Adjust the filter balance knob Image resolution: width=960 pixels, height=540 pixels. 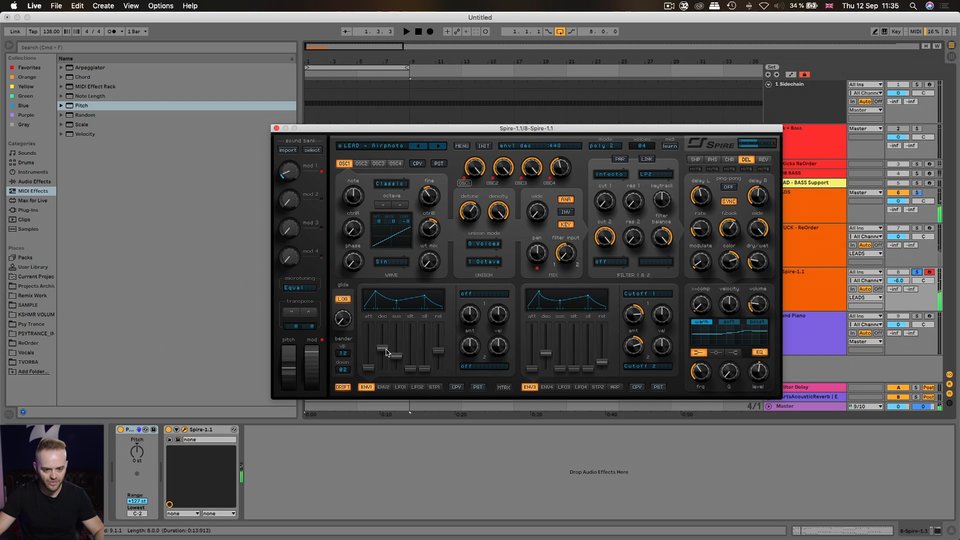662,236
